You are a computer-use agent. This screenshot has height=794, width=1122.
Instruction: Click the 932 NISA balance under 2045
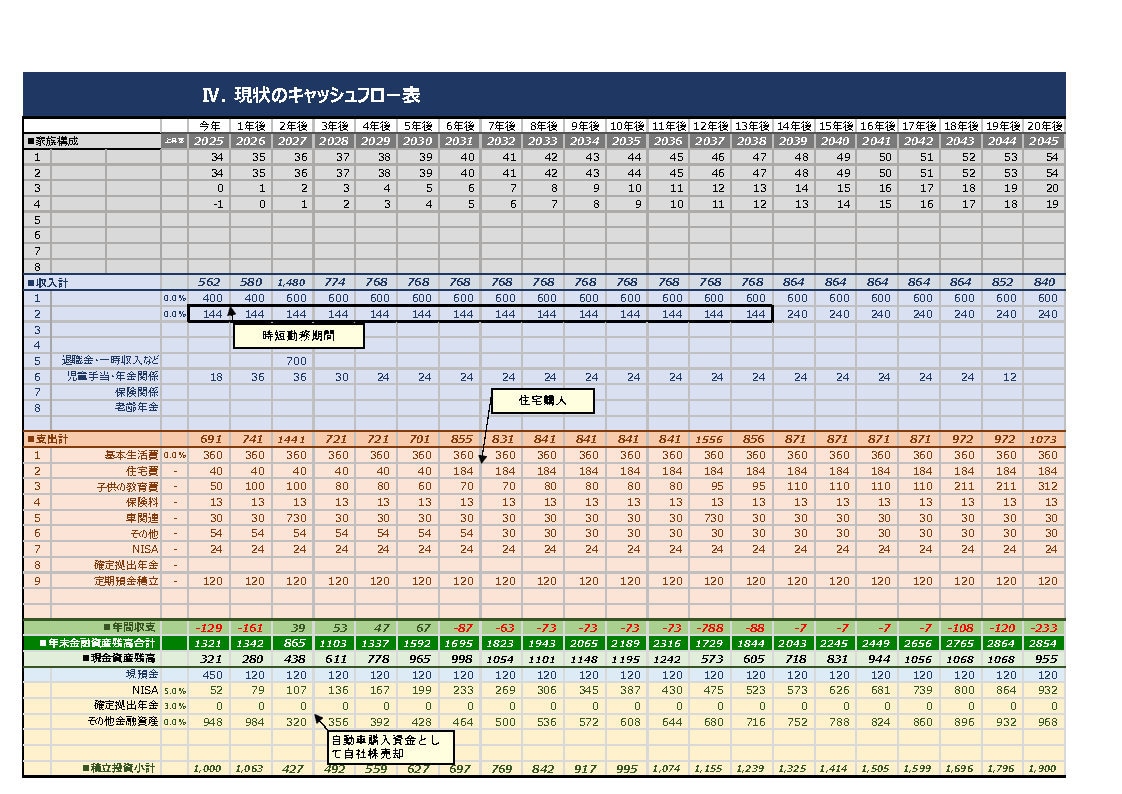[x=1044, y=690]
